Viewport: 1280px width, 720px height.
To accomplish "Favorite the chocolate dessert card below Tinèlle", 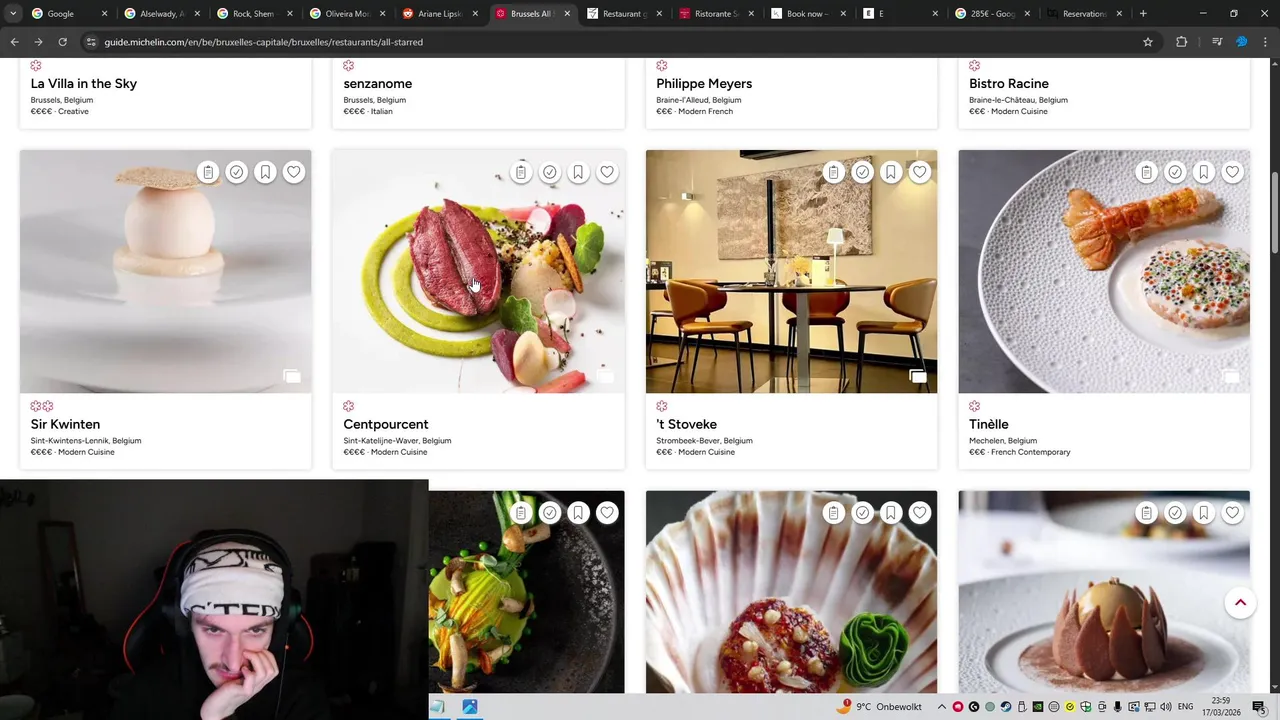I will tap(1232, 513).
